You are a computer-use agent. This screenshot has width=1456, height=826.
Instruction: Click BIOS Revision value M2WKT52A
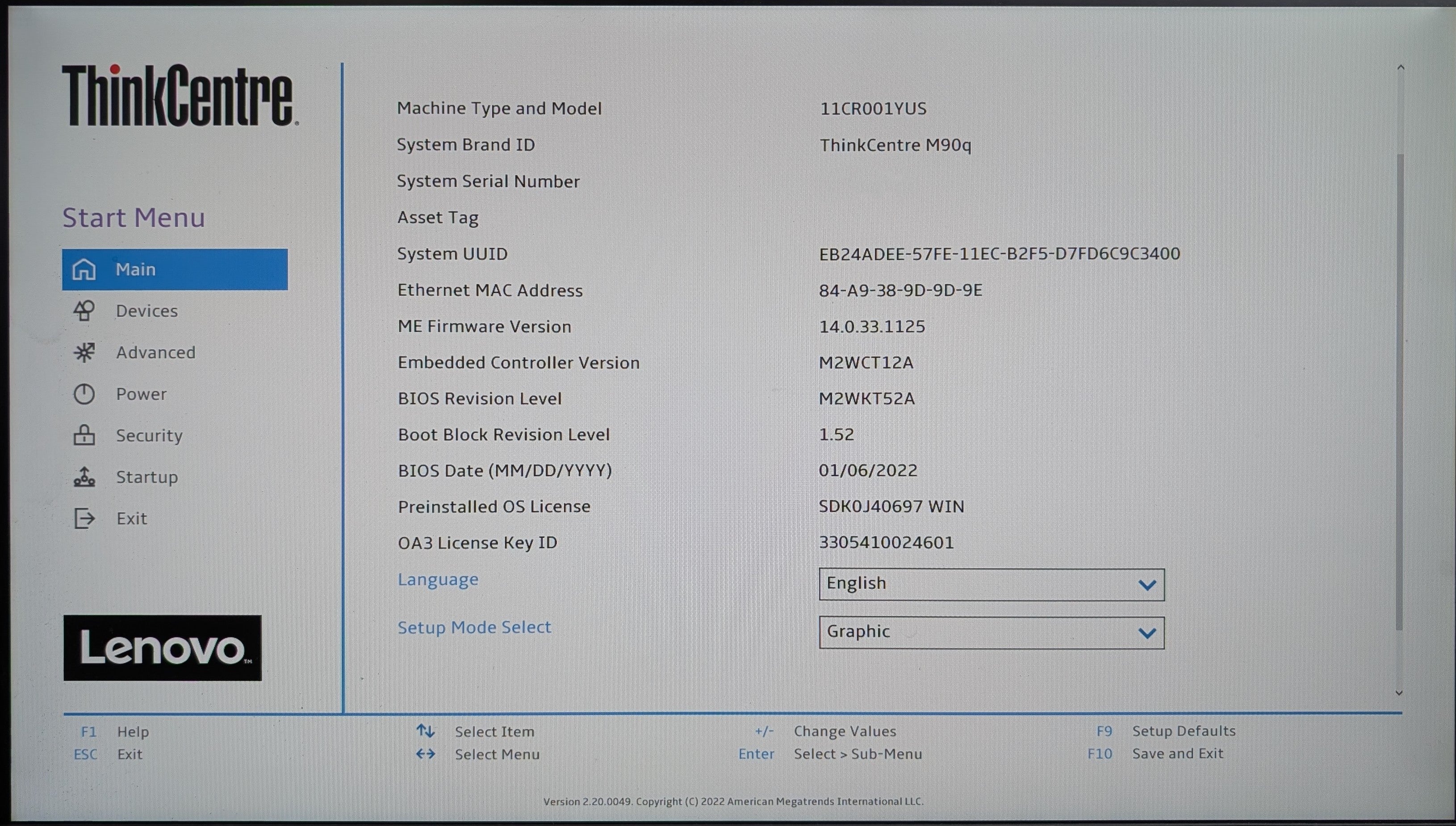pos(867,399)
